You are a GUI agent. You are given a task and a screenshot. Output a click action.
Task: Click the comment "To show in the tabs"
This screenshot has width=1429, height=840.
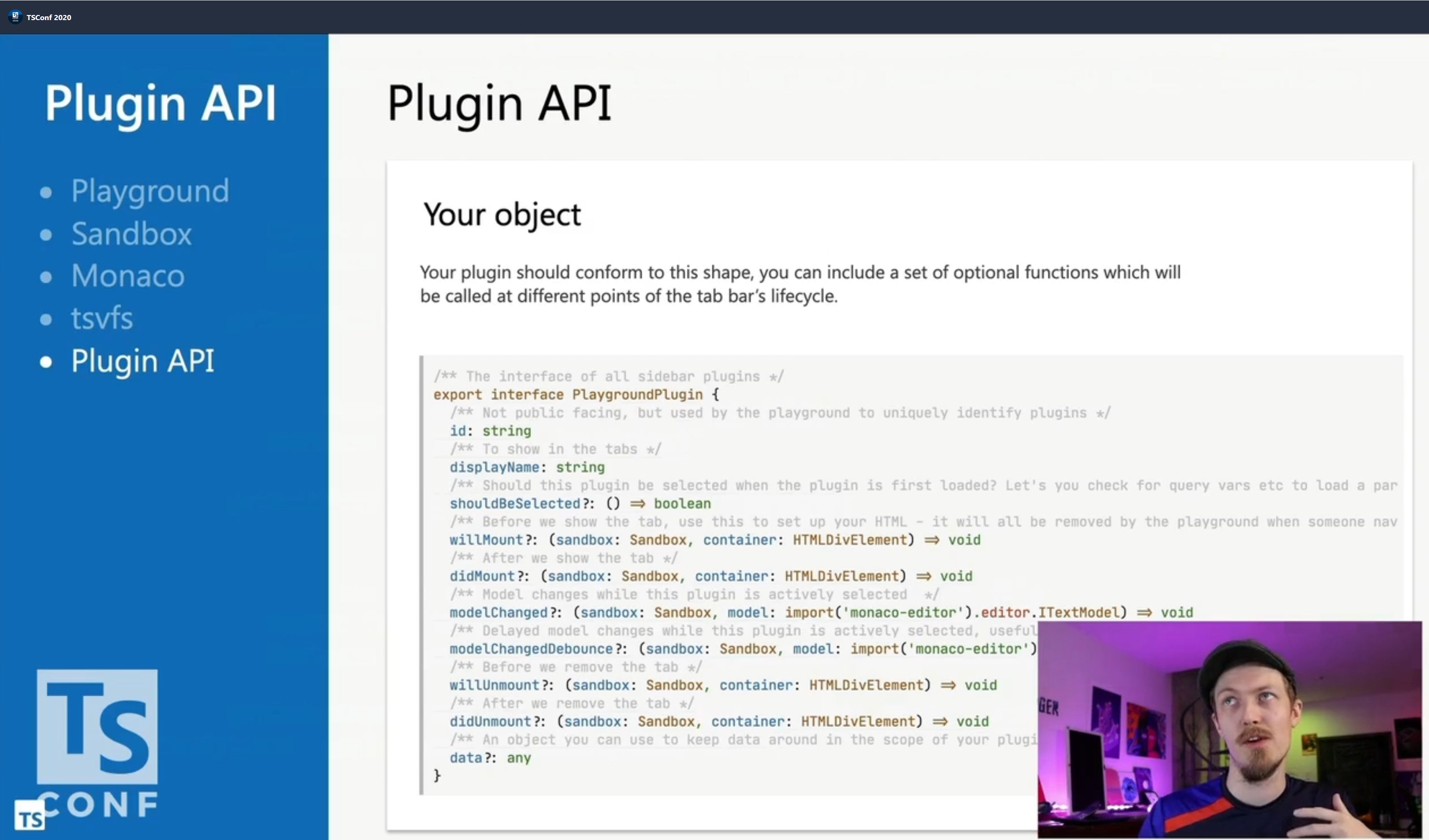556,449
